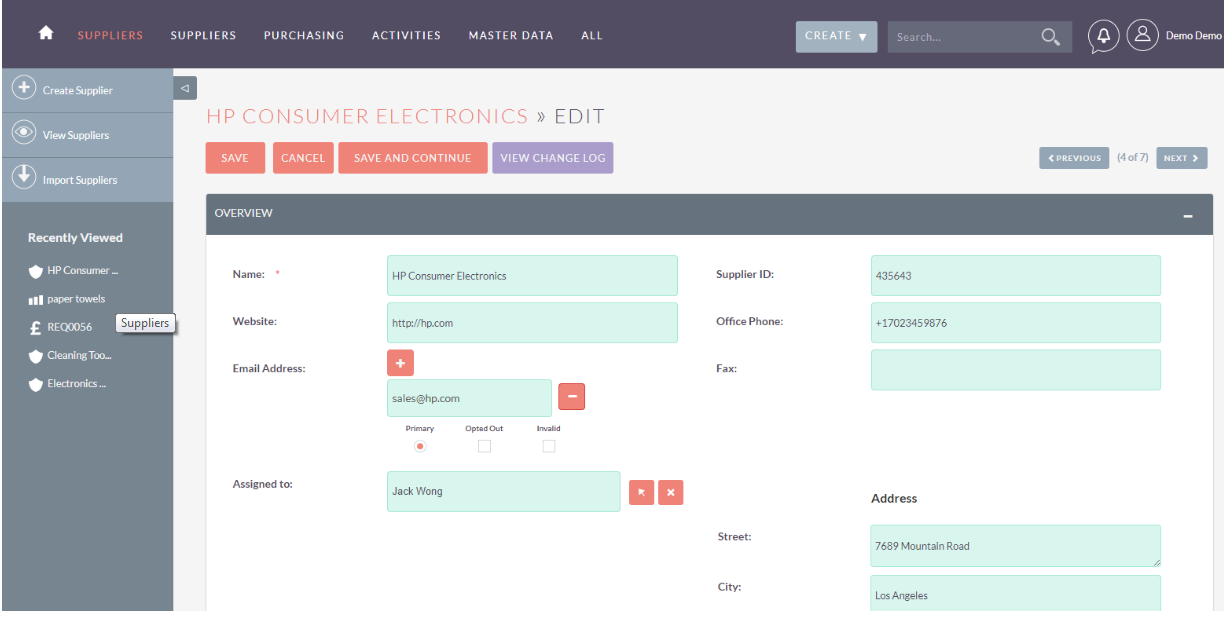1224x620 pixels.
Task: Click the Assigned to input field
Action: [503, 491]
